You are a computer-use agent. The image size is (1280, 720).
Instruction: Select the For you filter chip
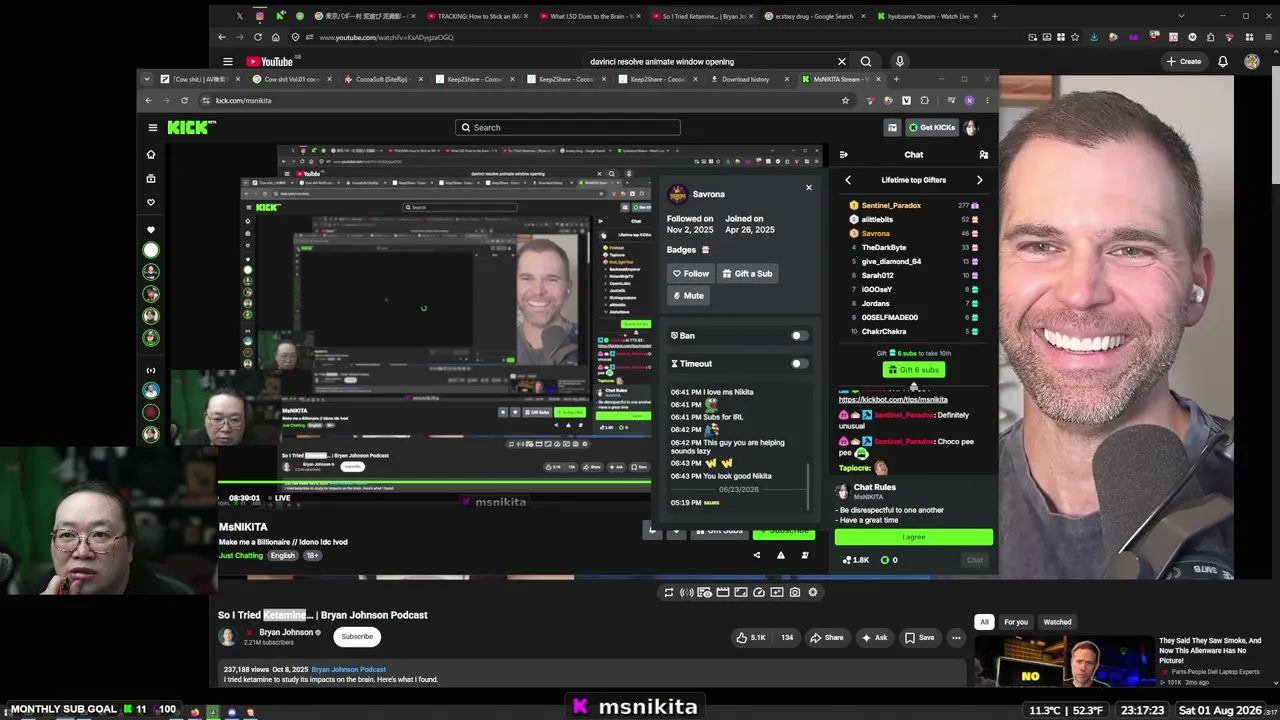click(1016, 622)
